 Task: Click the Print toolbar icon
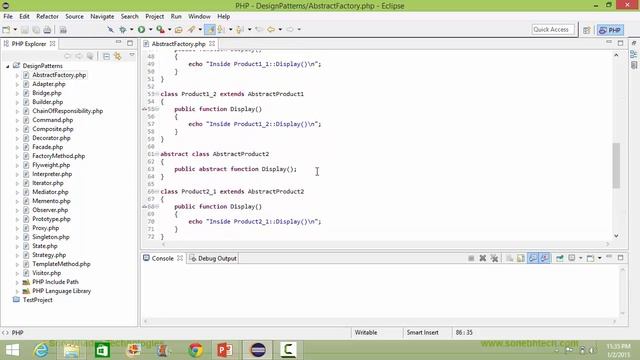click(47, 30)
